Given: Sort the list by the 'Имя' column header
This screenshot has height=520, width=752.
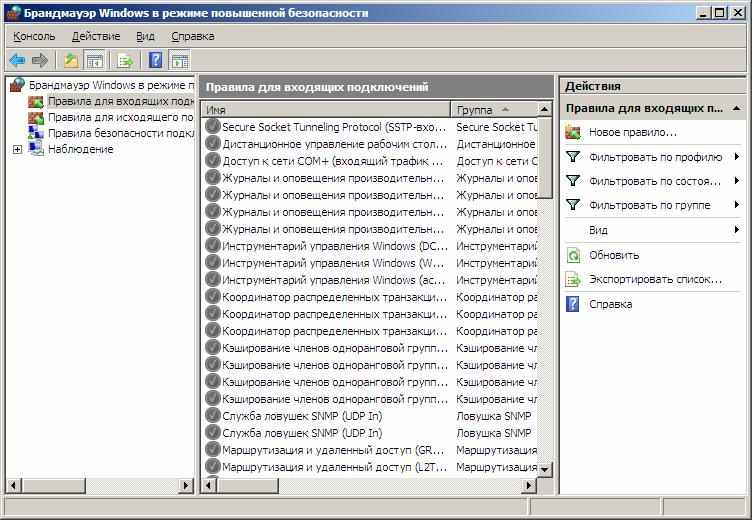Looking at the screenshot, I should pos(326,110).
